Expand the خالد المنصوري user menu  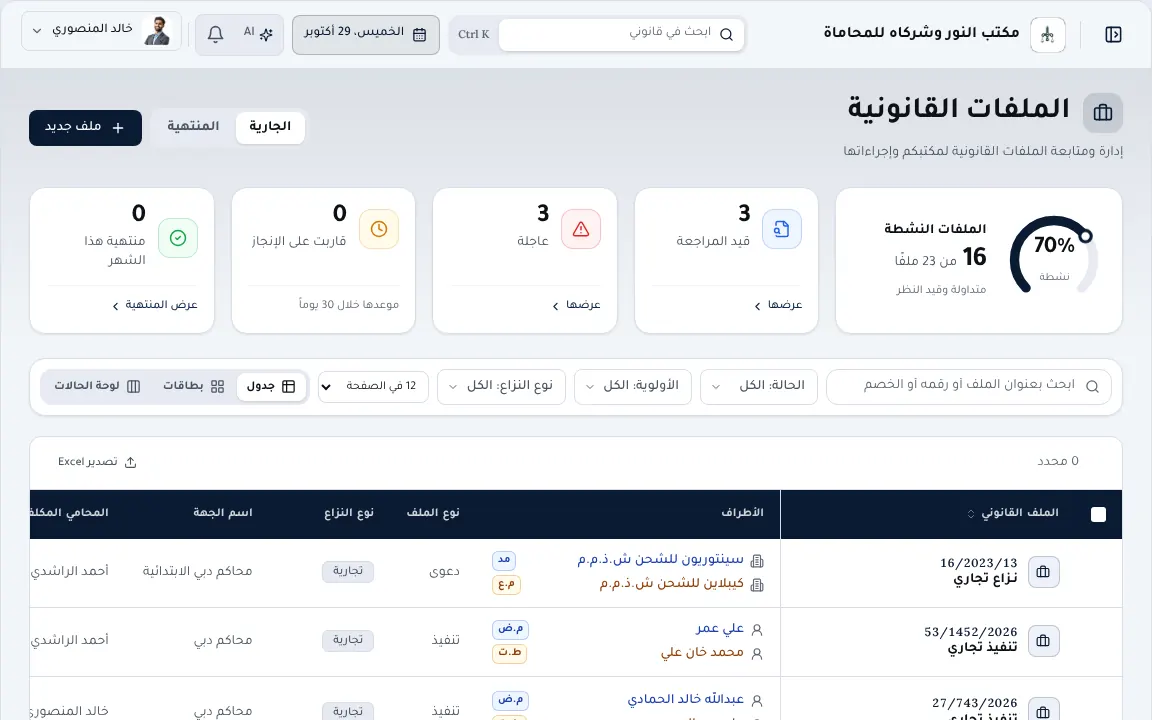tap(101, 31)
